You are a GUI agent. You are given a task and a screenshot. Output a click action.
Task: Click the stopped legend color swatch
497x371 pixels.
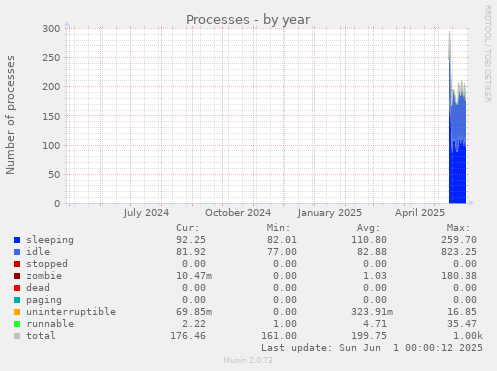[17, 264]
